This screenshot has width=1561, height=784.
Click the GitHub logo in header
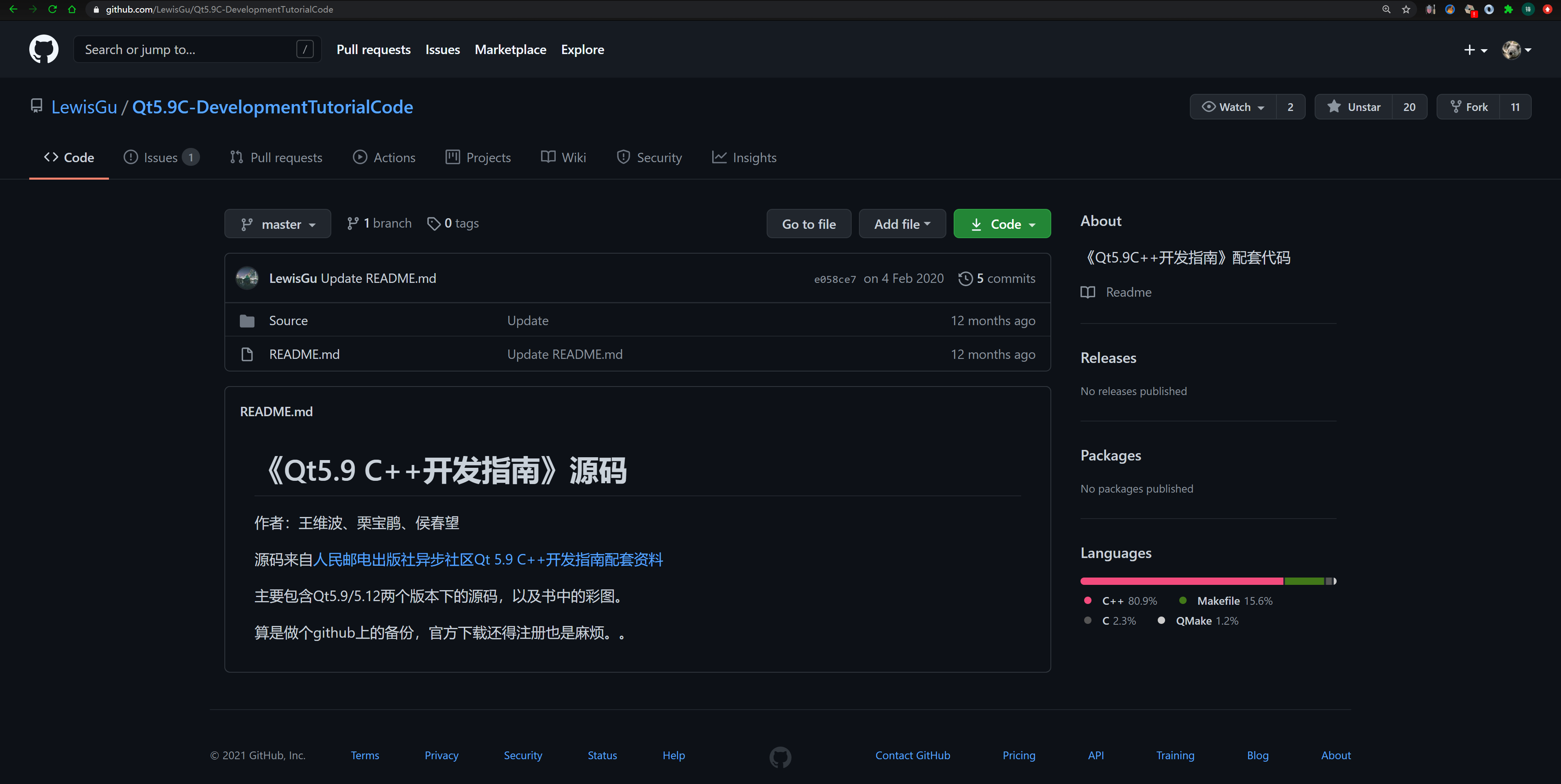(43, 49)
